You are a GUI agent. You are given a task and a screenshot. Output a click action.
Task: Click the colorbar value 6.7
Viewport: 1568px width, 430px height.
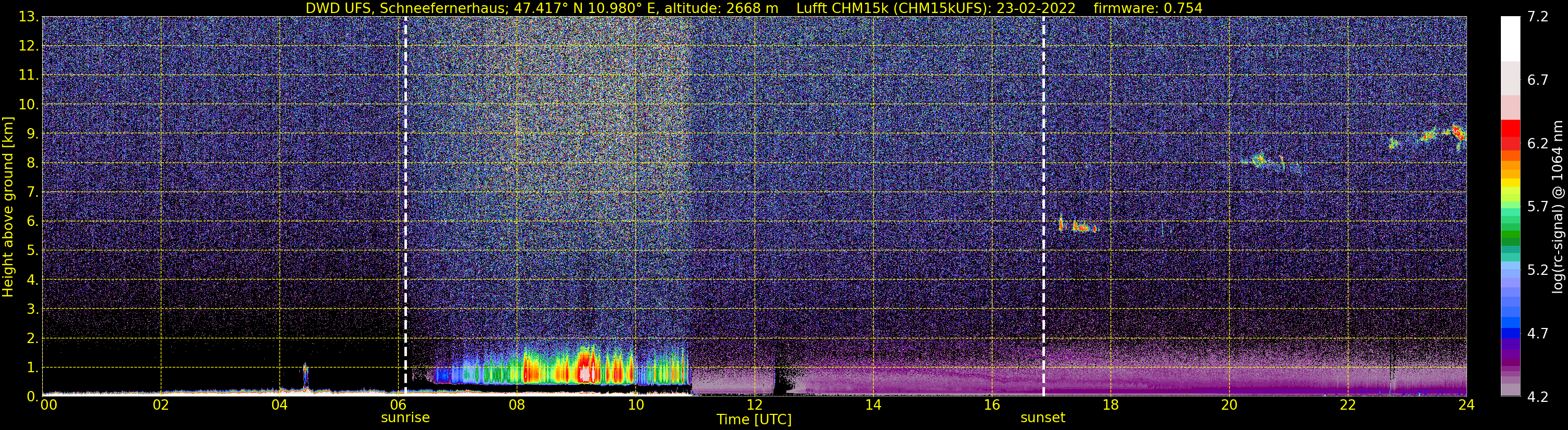click(1538, 80)
